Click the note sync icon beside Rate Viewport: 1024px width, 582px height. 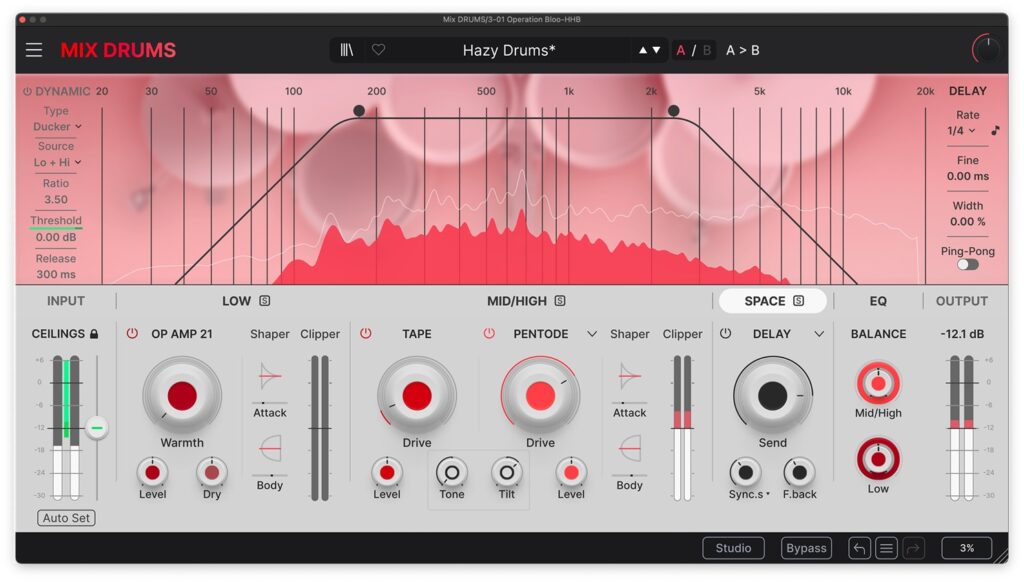pyautogui.click(x=995, y=131)
